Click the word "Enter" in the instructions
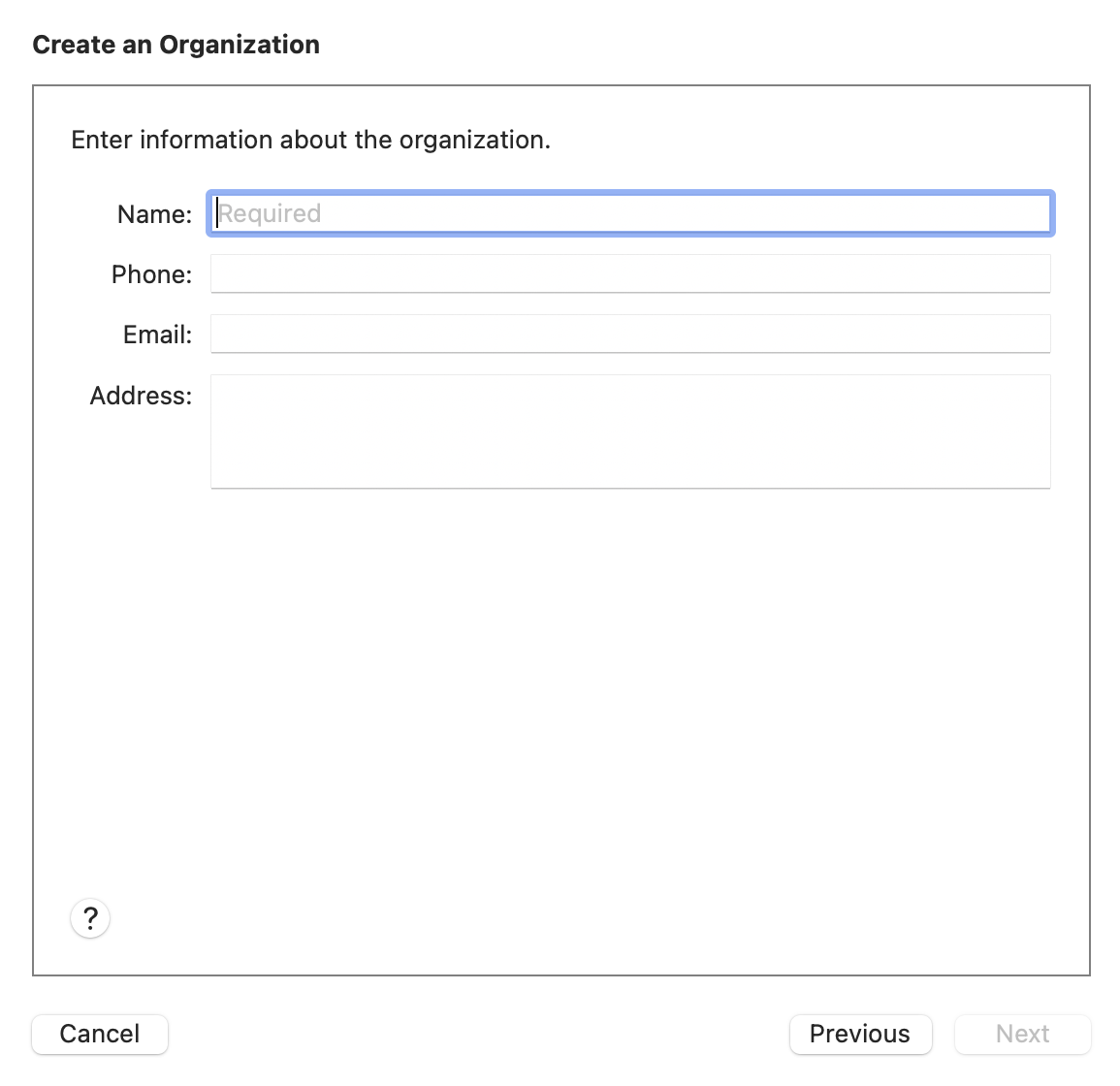Viewport: 1120px width, 1086px height. tap(101, 140)
